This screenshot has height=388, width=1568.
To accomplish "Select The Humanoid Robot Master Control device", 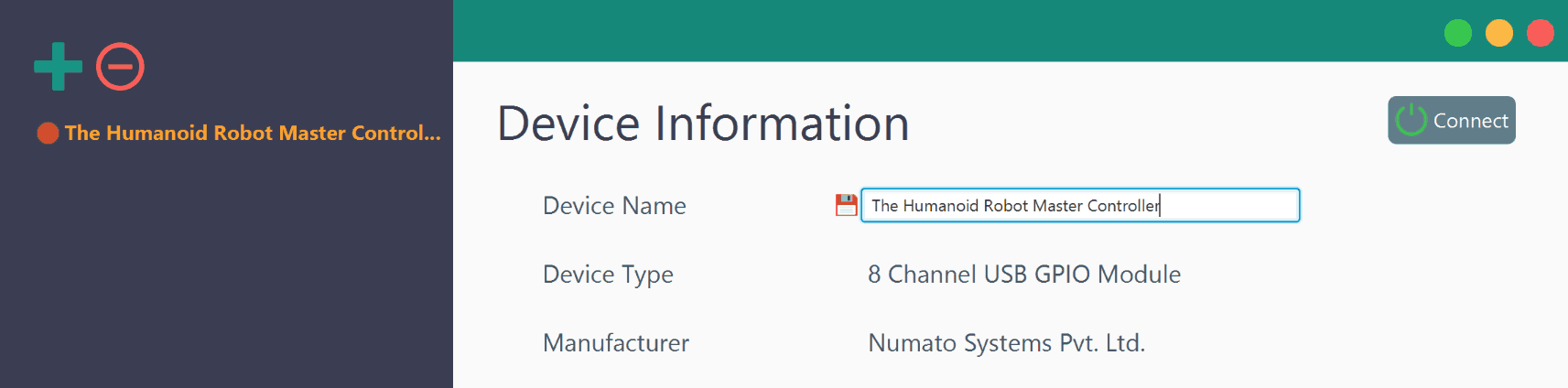I will tap(252, 134).
